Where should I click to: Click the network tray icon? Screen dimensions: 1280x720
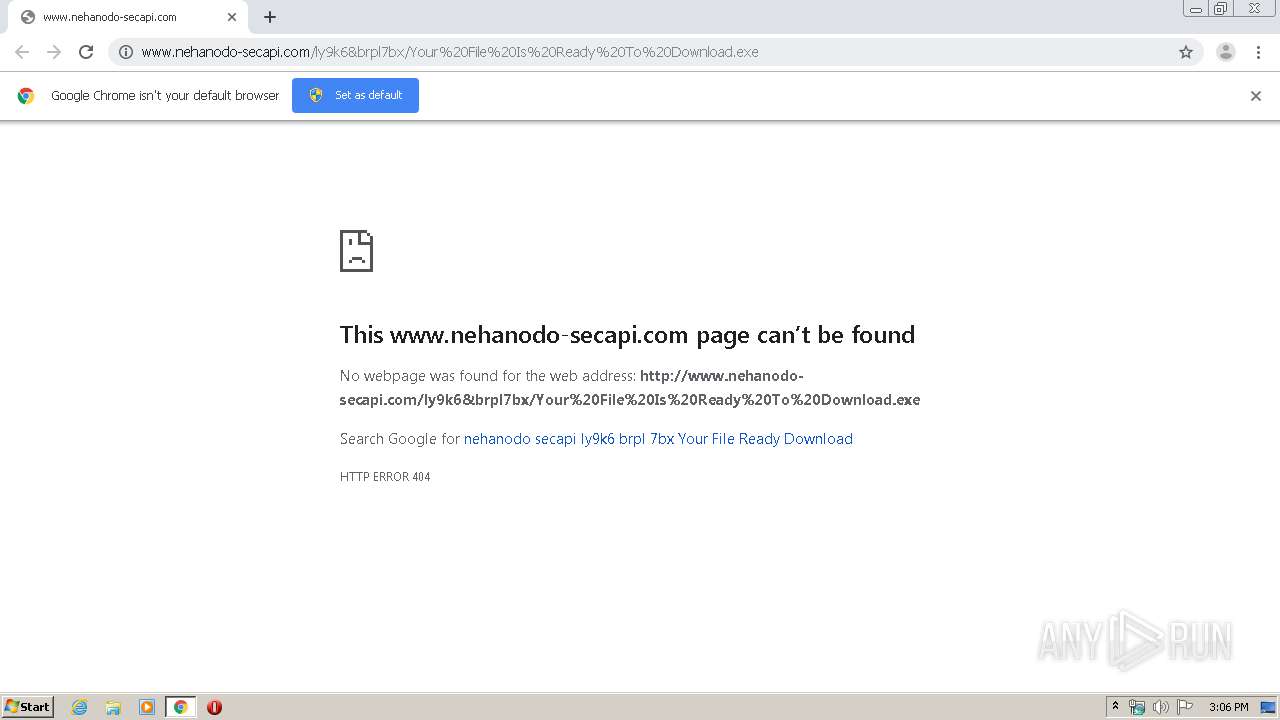coord(1137,707)
